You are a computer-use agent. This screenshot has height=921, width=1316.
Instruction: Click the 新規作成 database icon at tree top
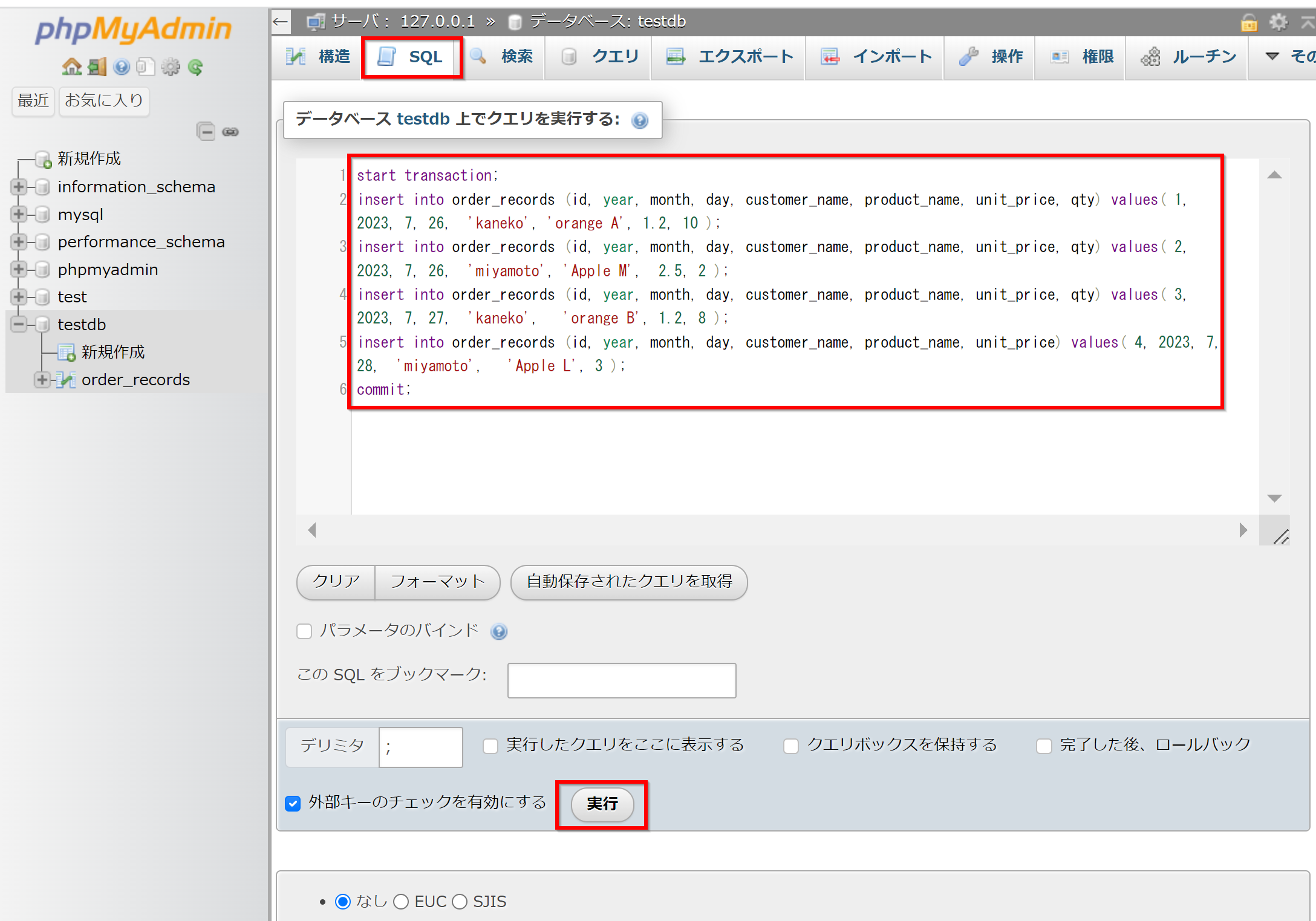43,159
